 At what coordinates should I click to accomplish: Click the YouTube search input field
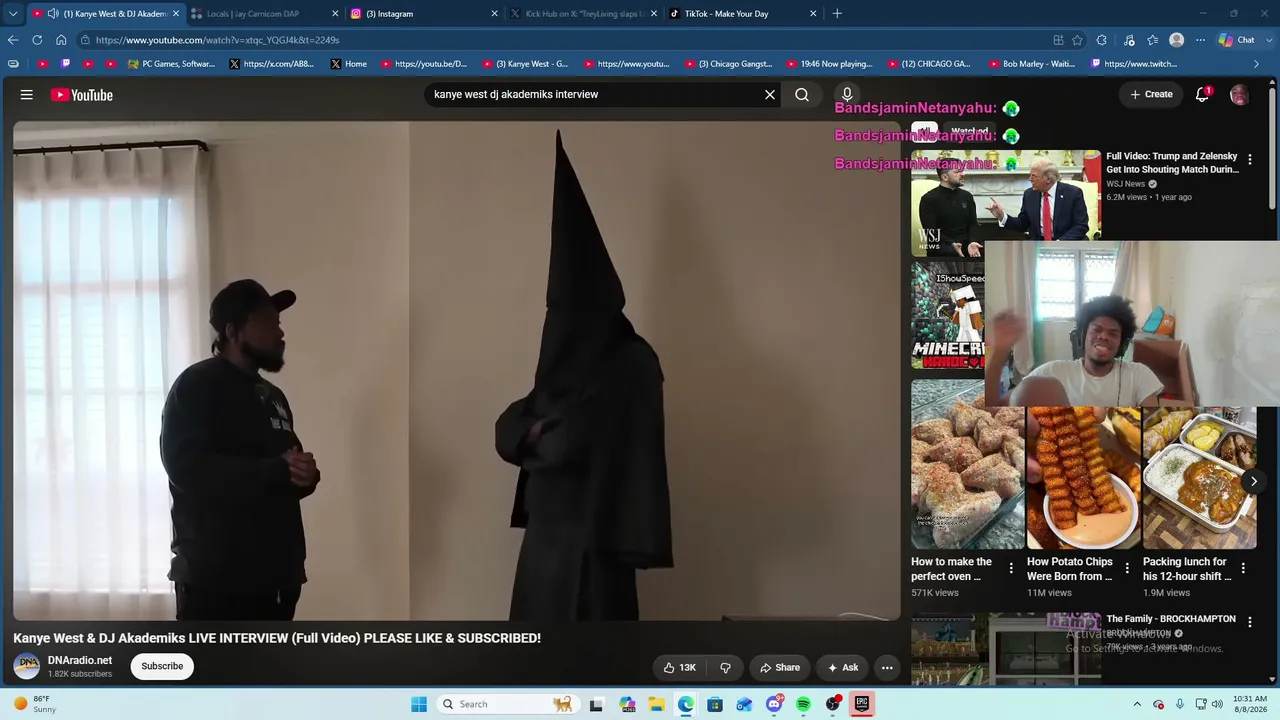596,95
